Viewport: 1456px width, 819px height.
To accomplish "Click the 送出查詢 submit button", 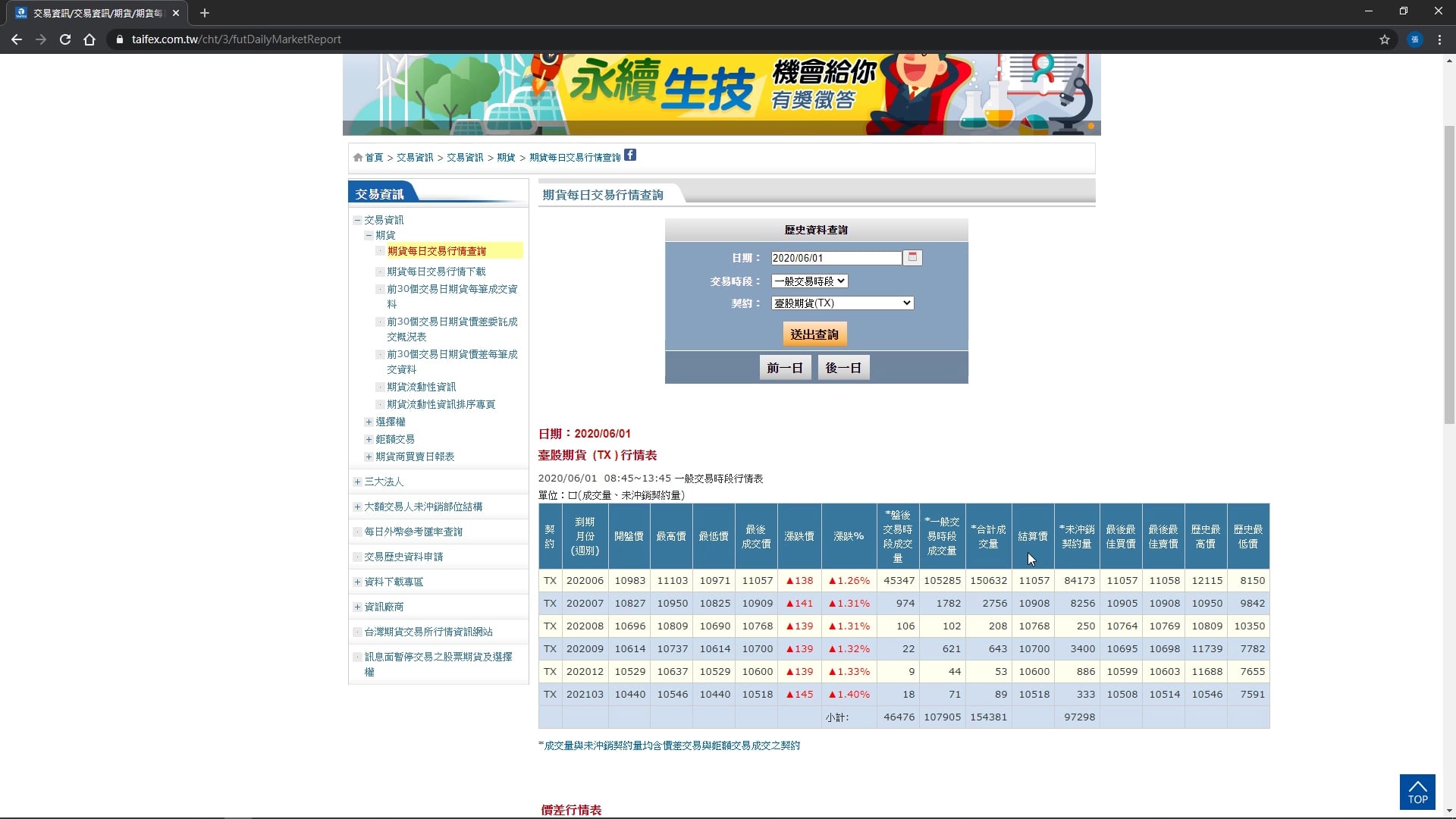I will 814,334.
